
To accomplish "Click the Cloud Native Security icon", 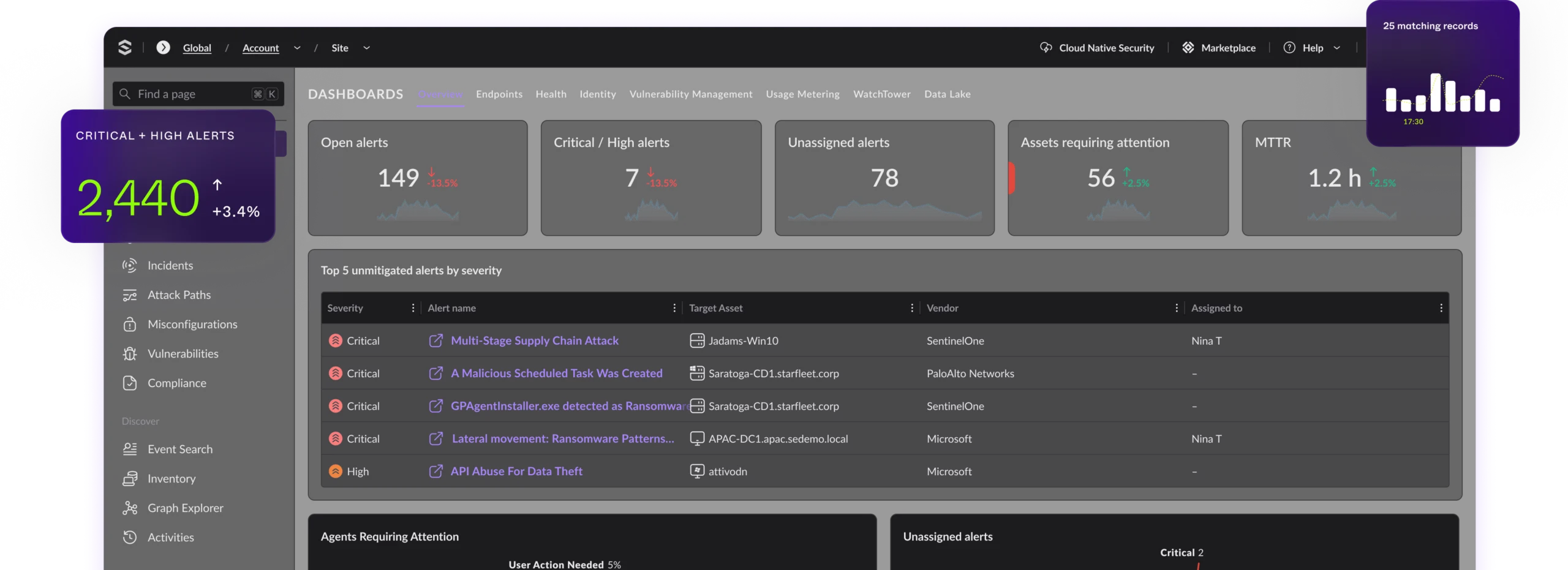I will coord(1046,48).
